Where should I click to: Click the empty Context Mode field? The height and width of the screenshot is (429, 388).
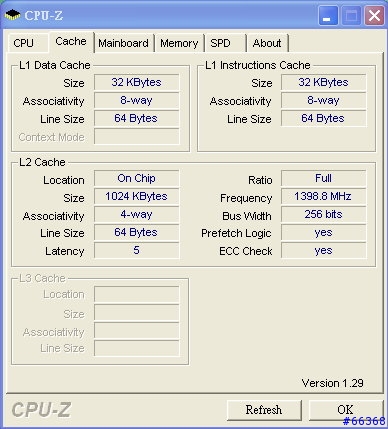[x=137, y=136]
